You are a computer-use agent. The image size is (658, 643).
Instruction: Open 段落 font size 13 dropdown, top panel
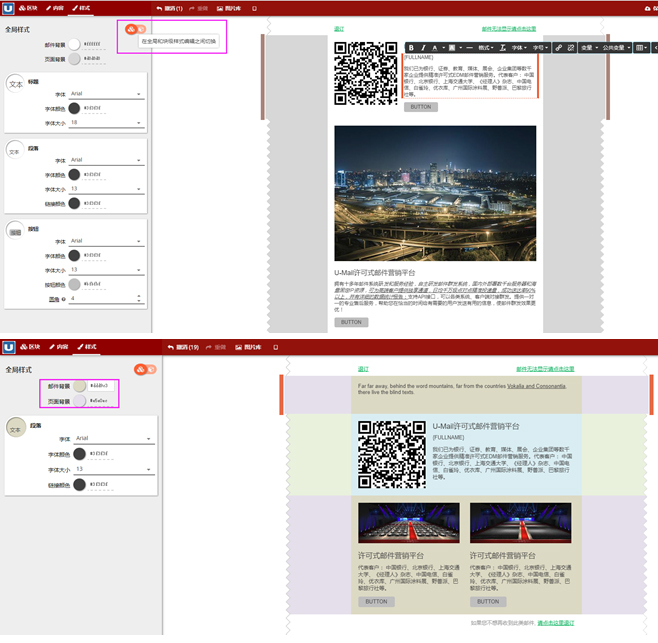tap(107, 189)
